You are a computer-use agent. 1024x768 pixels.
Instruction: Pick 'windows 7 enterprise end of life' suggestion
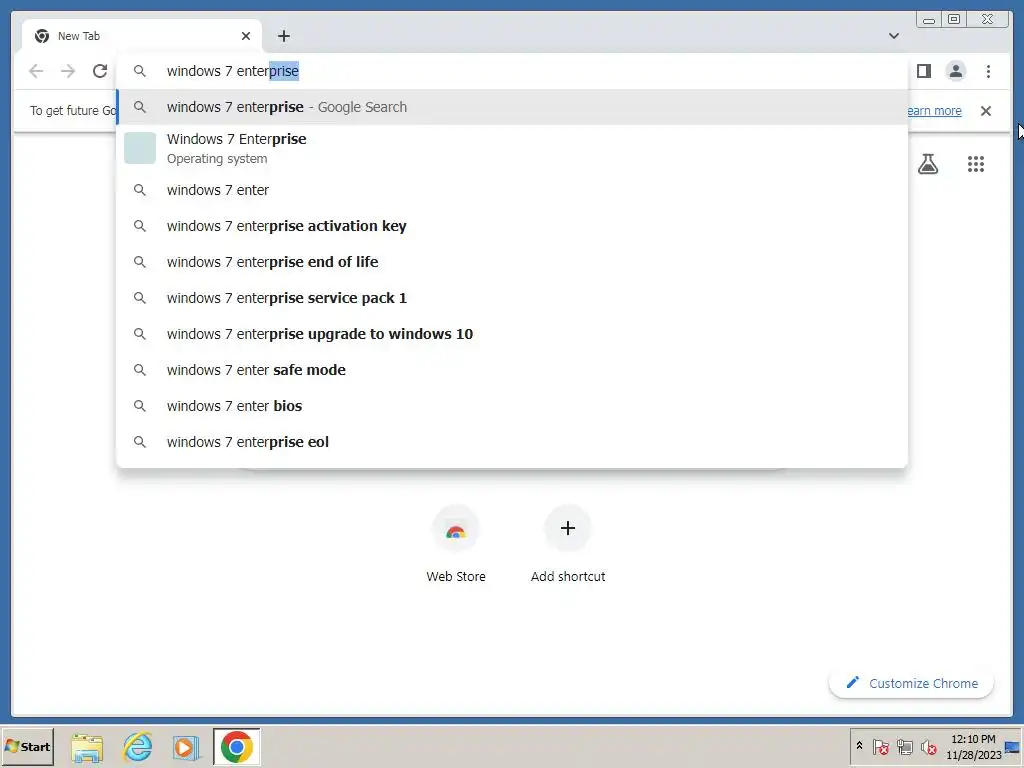pyautogui.click(x=512, y=262)
